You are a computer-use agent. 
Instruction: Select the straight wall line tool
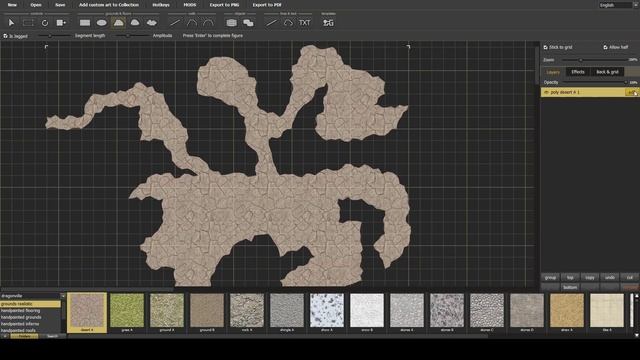click(175, 23)
